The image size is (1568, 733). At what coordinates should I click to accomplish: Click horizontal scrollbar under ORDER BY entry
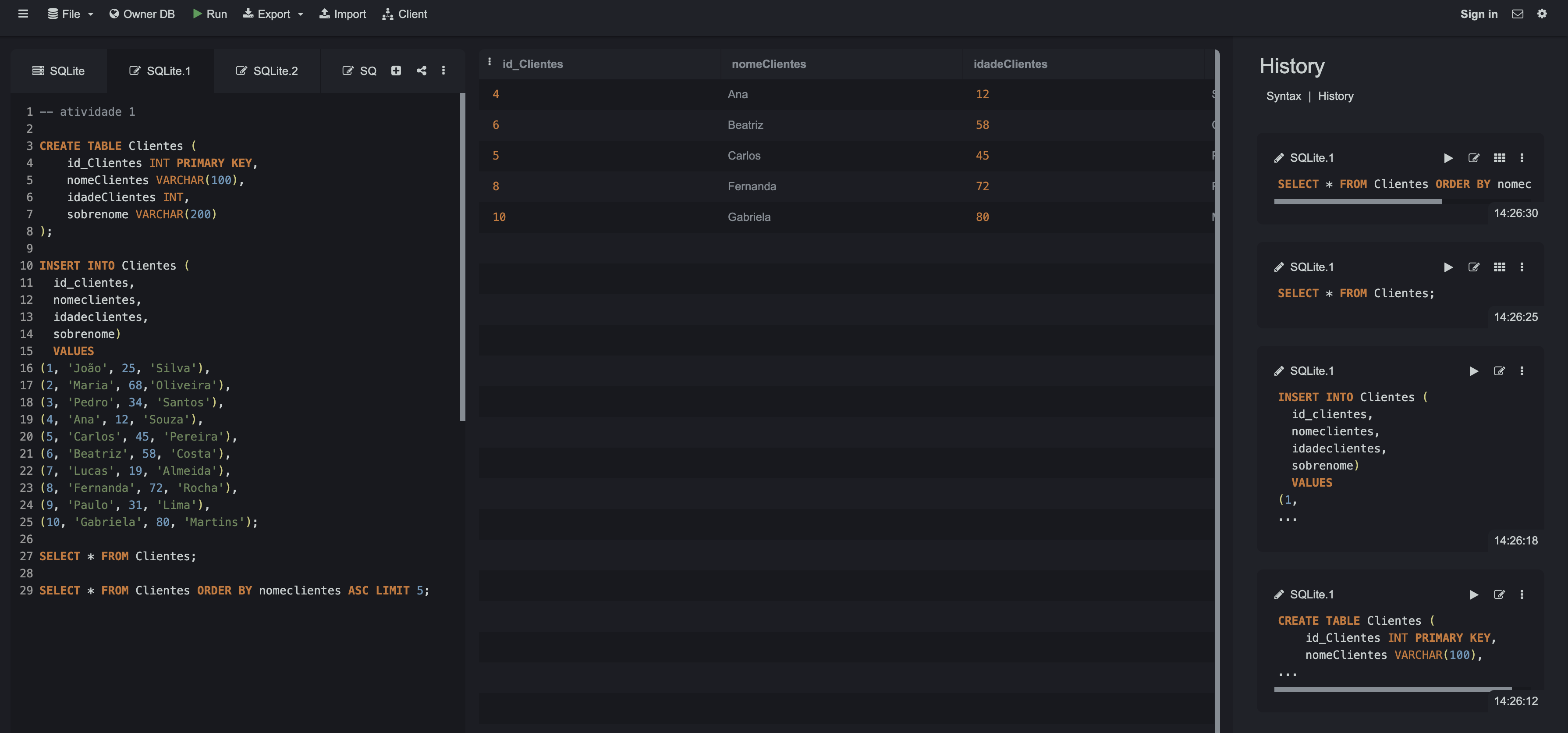pyautogui.click(x=1357, y=202)
